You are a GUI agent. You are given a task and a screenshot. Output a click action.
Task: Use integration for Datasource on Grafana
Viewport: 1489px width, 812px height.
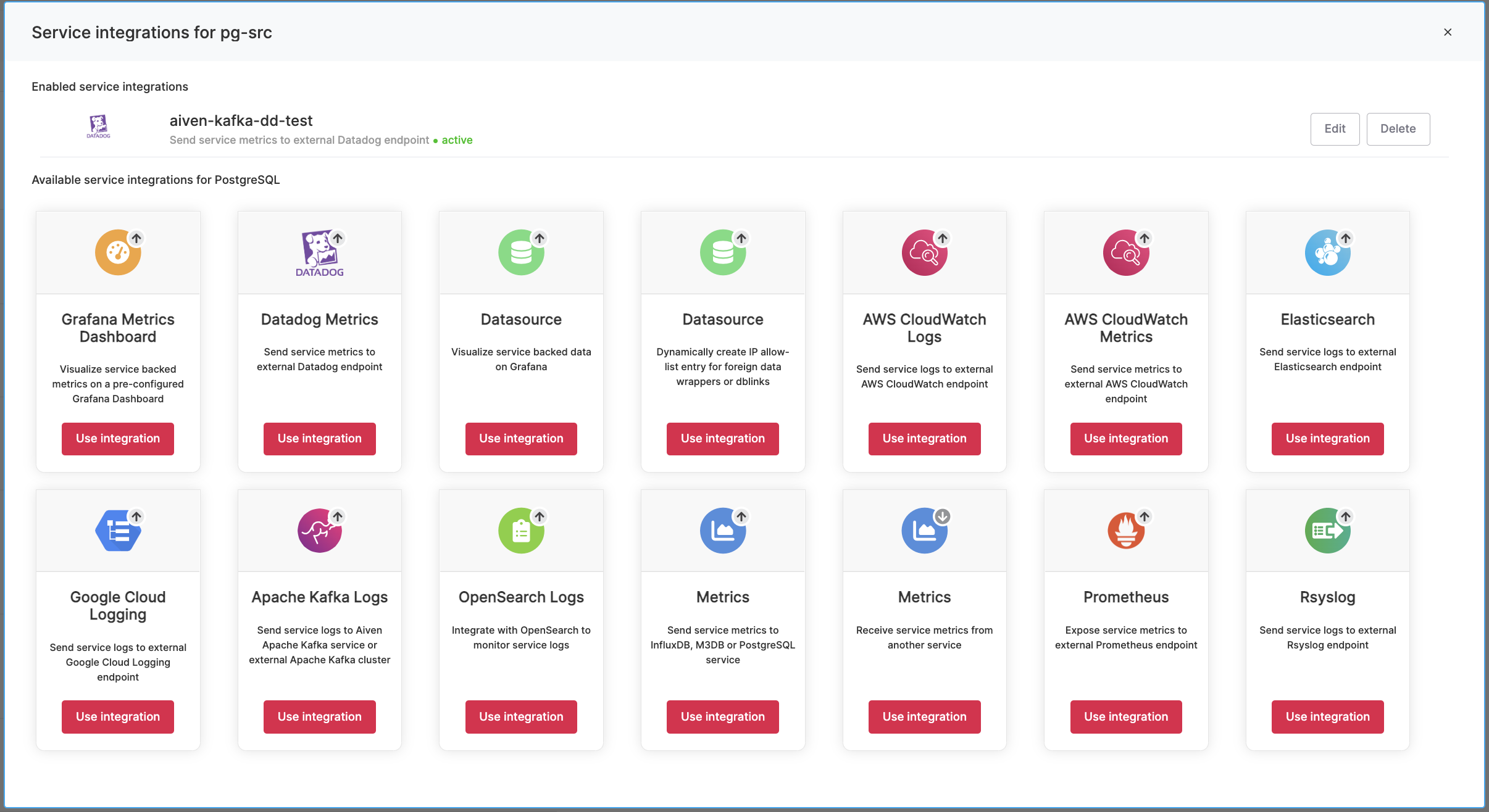[521, 439]
